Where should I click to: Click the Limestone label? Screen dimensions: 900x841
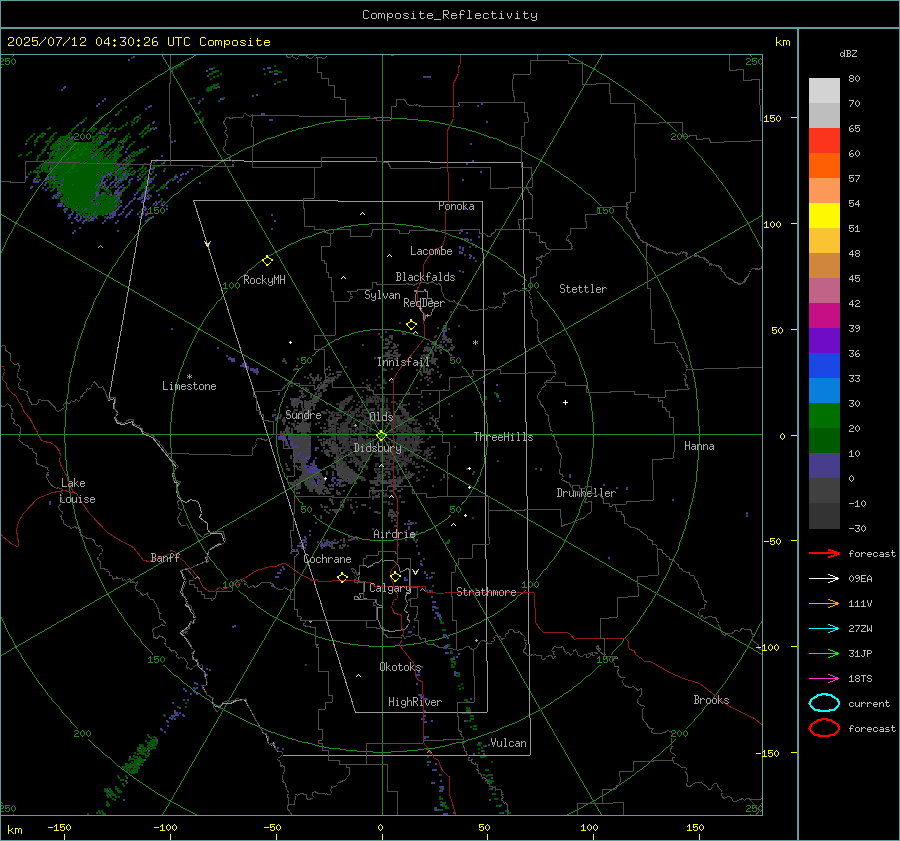189,386
